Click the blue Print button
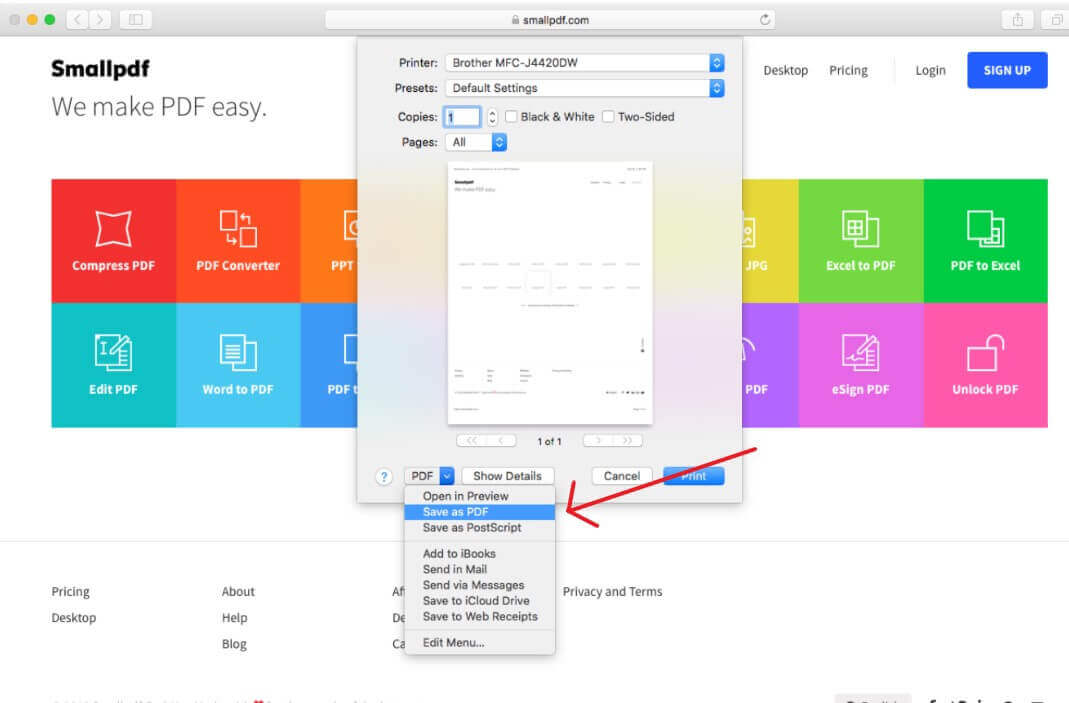Viewport: 1069px width, 703px height. (x=693, y=476)
